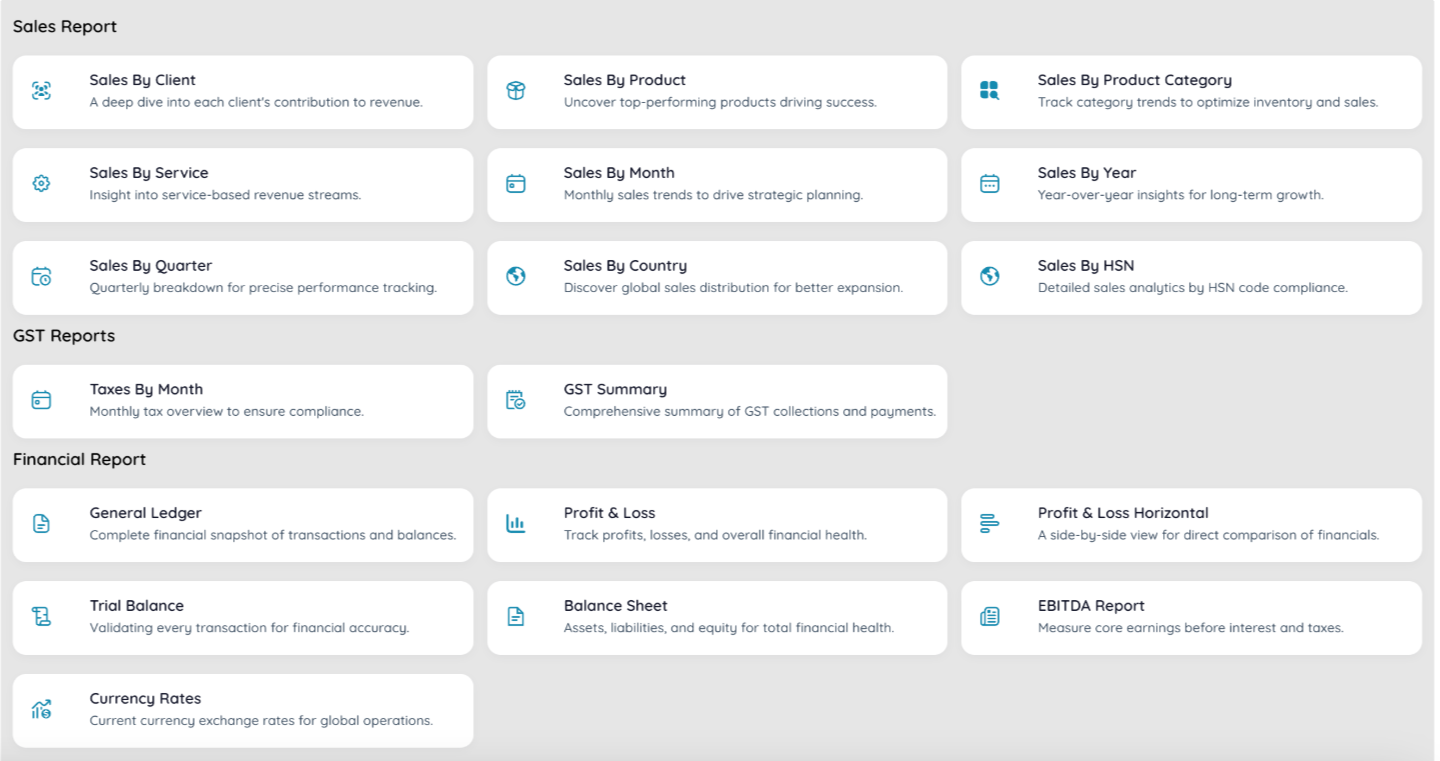Click the Sales By Service gear icon
The width and height of the screenshot is (1440, 761).
41,183
